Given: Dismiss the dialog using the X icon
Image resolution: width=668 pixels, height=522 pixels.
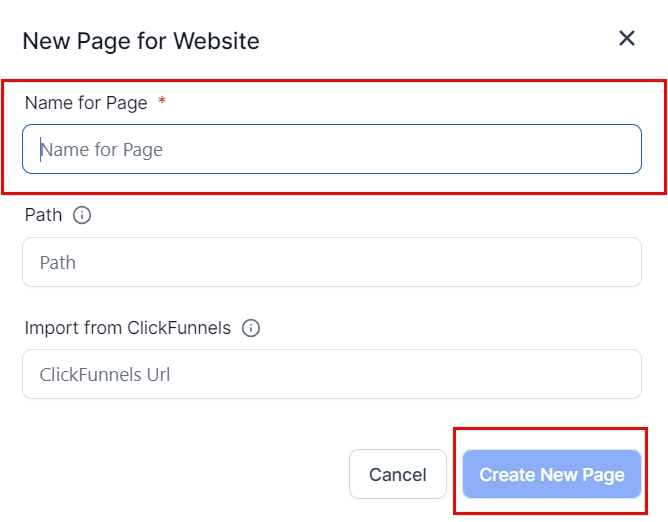Looking at the screenshot, I should point(627,39).
